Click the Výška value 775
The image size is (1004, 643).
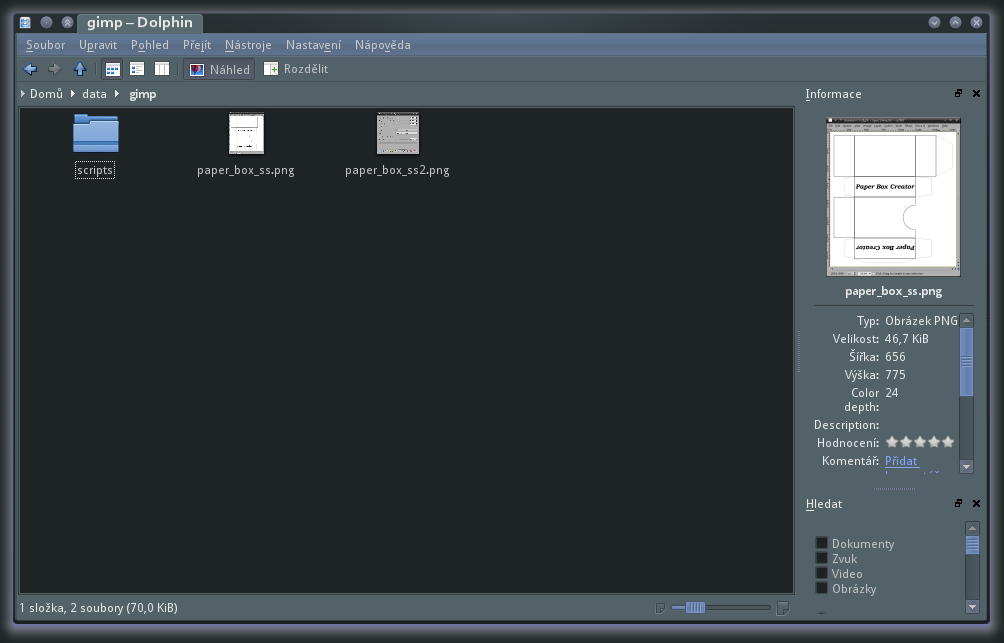(895, 375)
